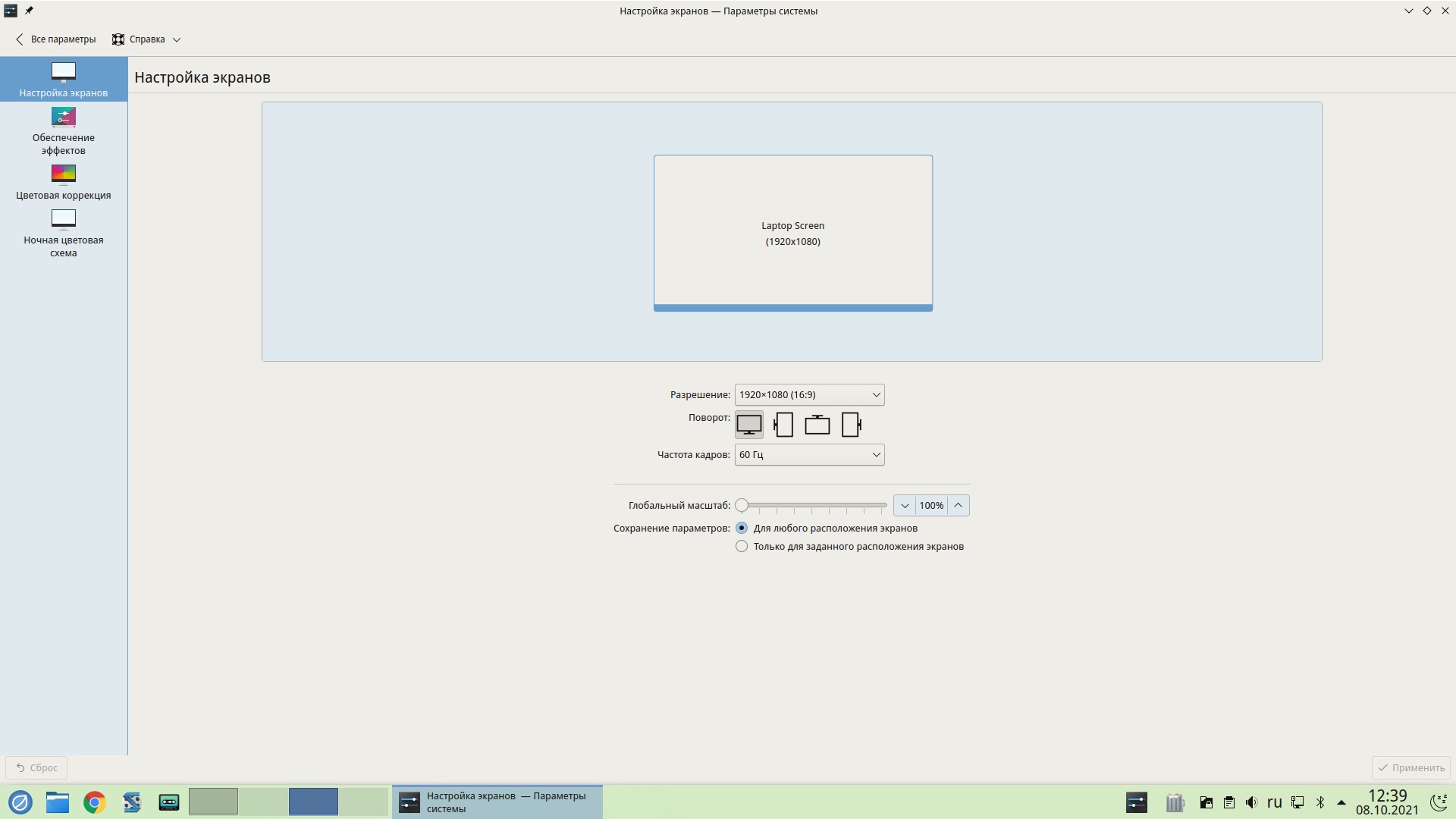This screenshot has width=1456, height=819.
Task: Select the normal (no rotation) orientation icon
Action: coord(748,425)
